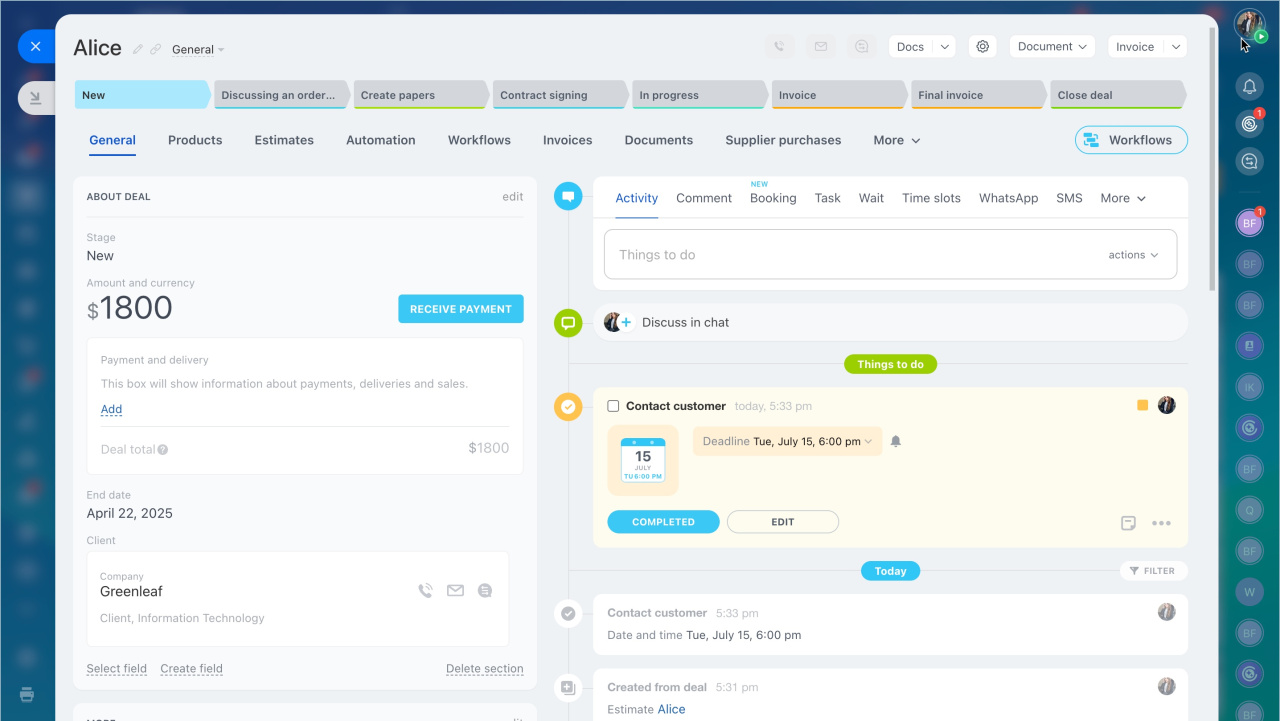Select the Comment tab in timeline
Screen dimensions: 1280x721
(x=704, y=198)
